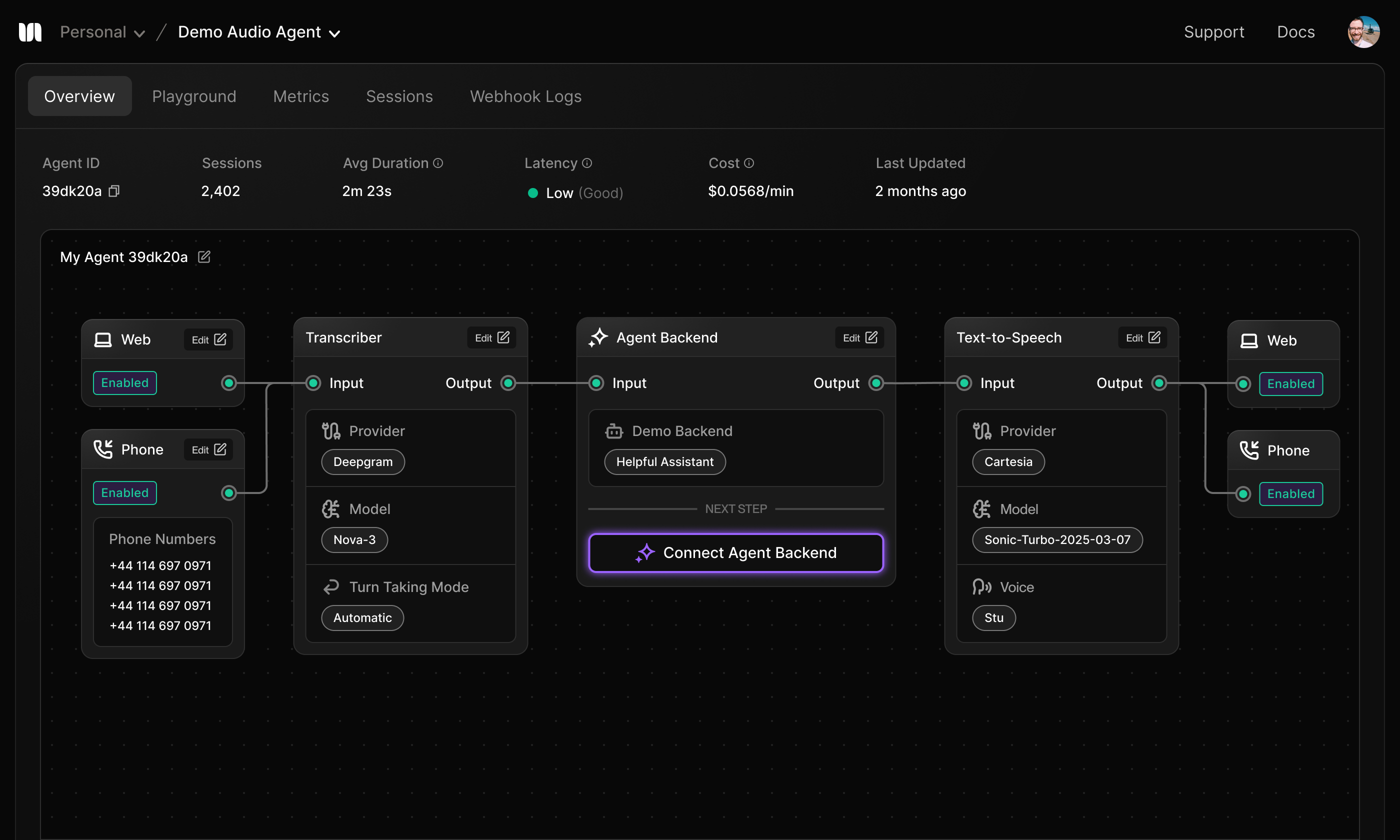Toggle Enabled on the left Phone node
The width and height of the screenshot is (1400, 840).
click(124, 492)
